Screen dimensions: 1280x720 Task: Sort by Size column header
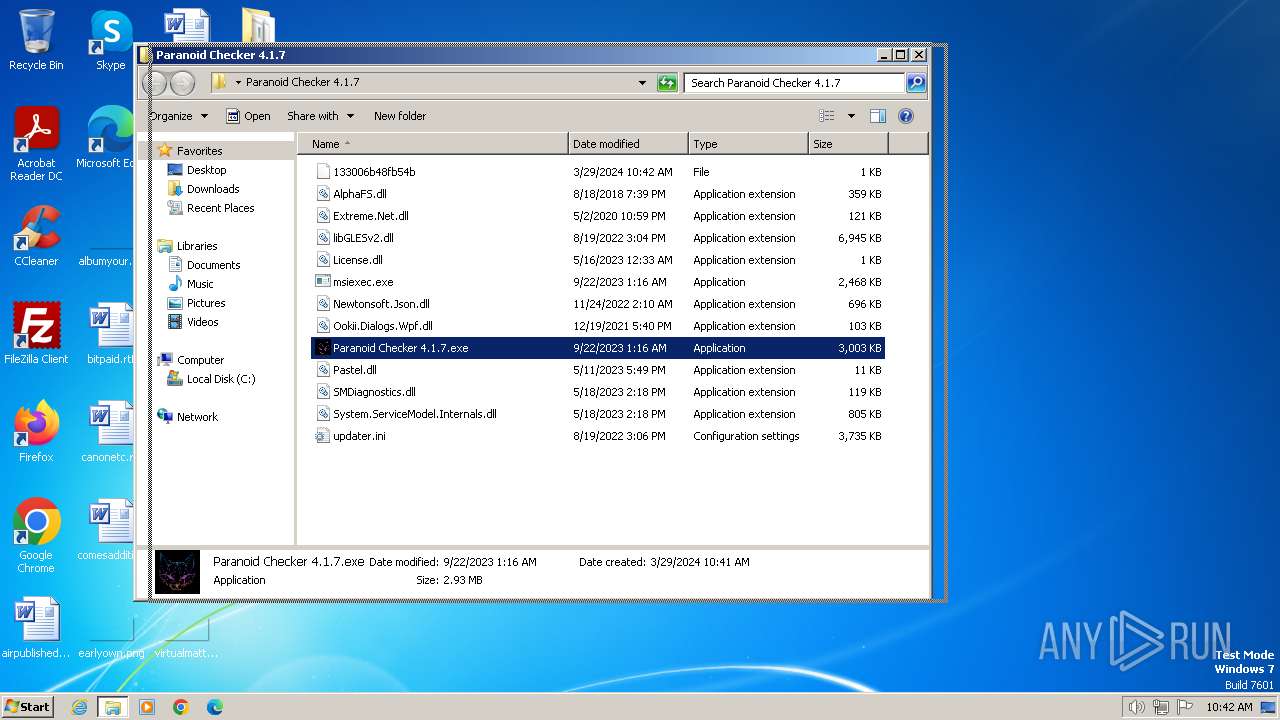(848, 144)
